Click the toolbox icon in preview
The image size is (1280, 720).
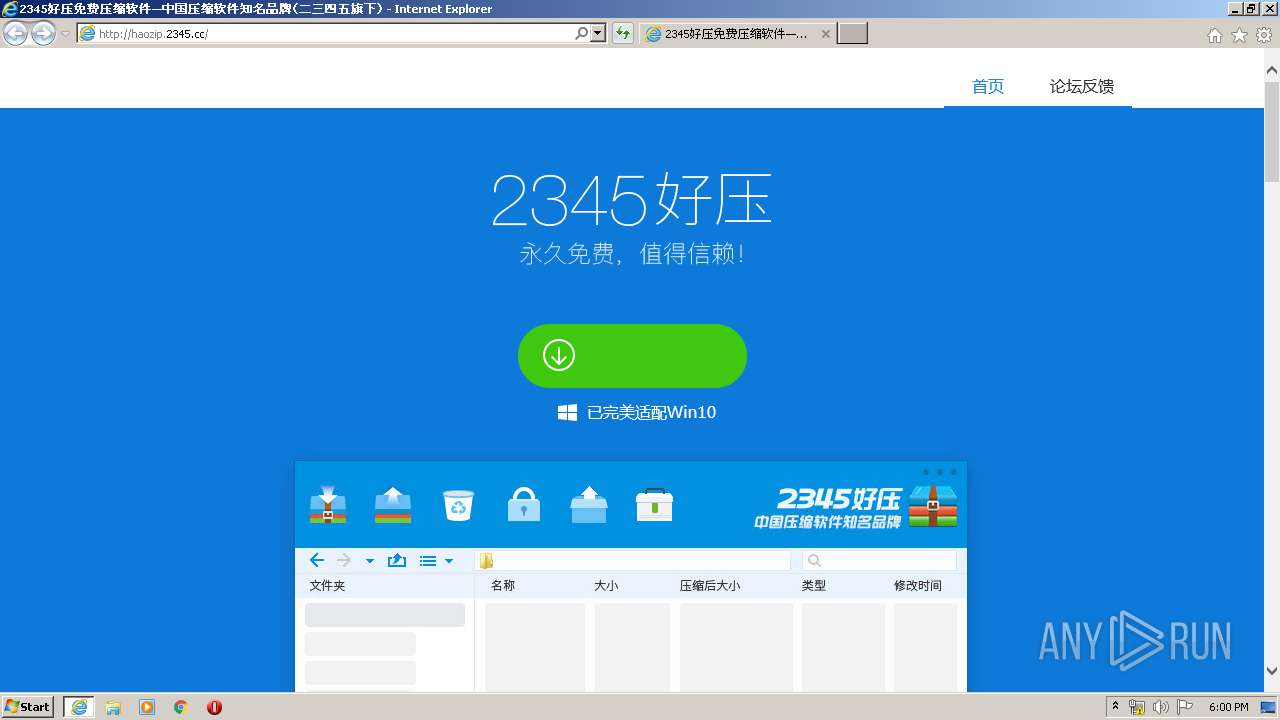tap(655, 505)
